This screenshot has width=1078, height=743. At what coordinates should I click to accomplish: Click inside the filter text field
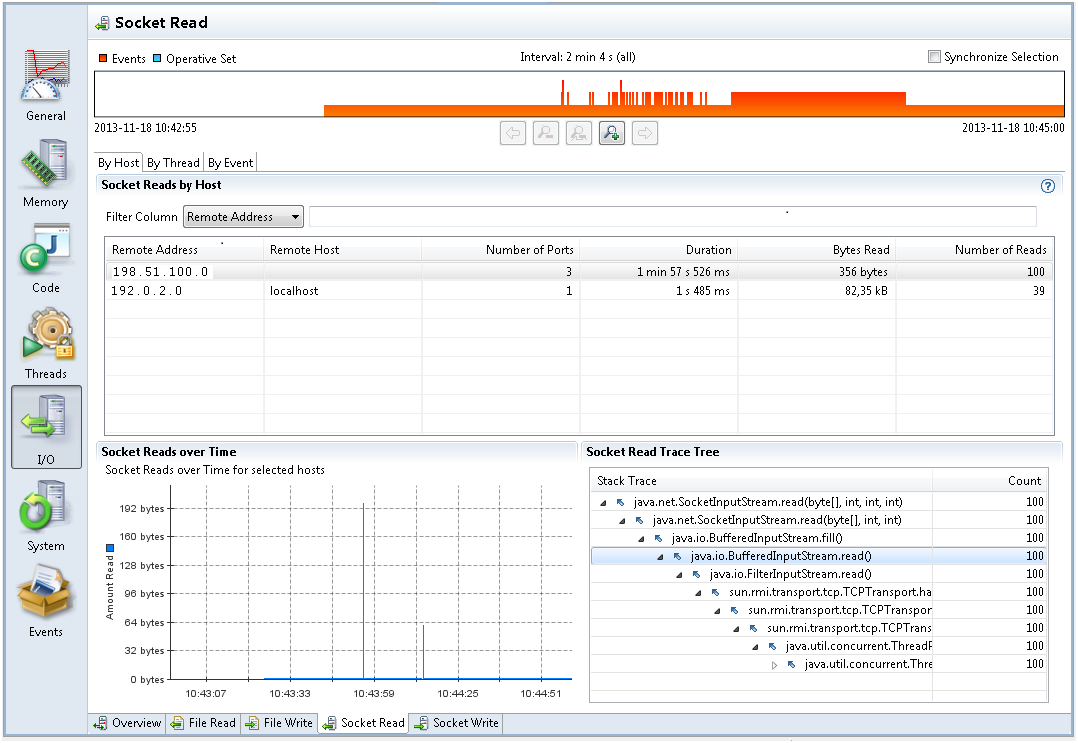[672, 217]
